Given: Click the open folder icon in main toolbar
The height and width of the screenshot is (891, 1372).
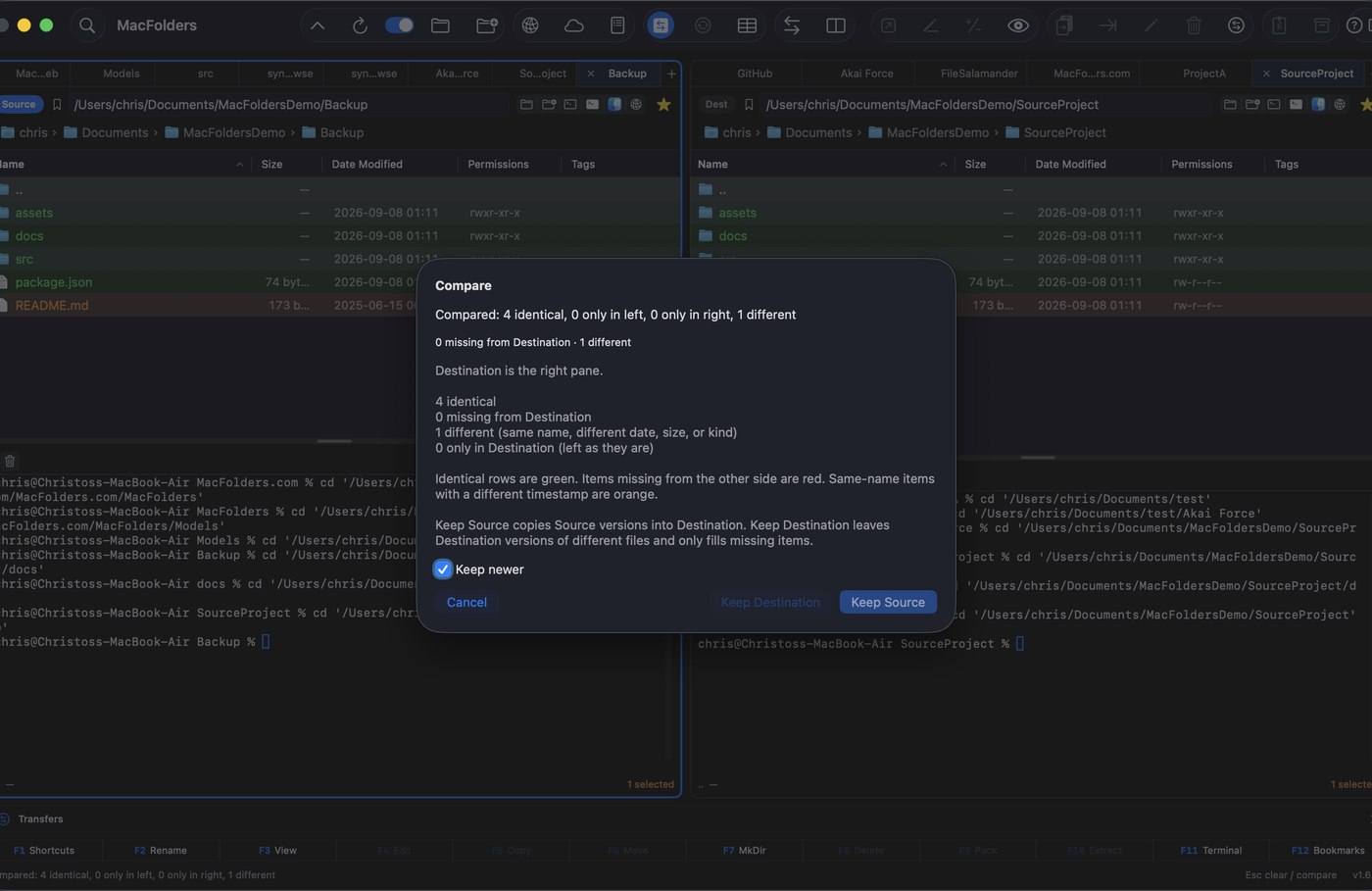Looking at the screenshot, I should (x=441, y=25).
